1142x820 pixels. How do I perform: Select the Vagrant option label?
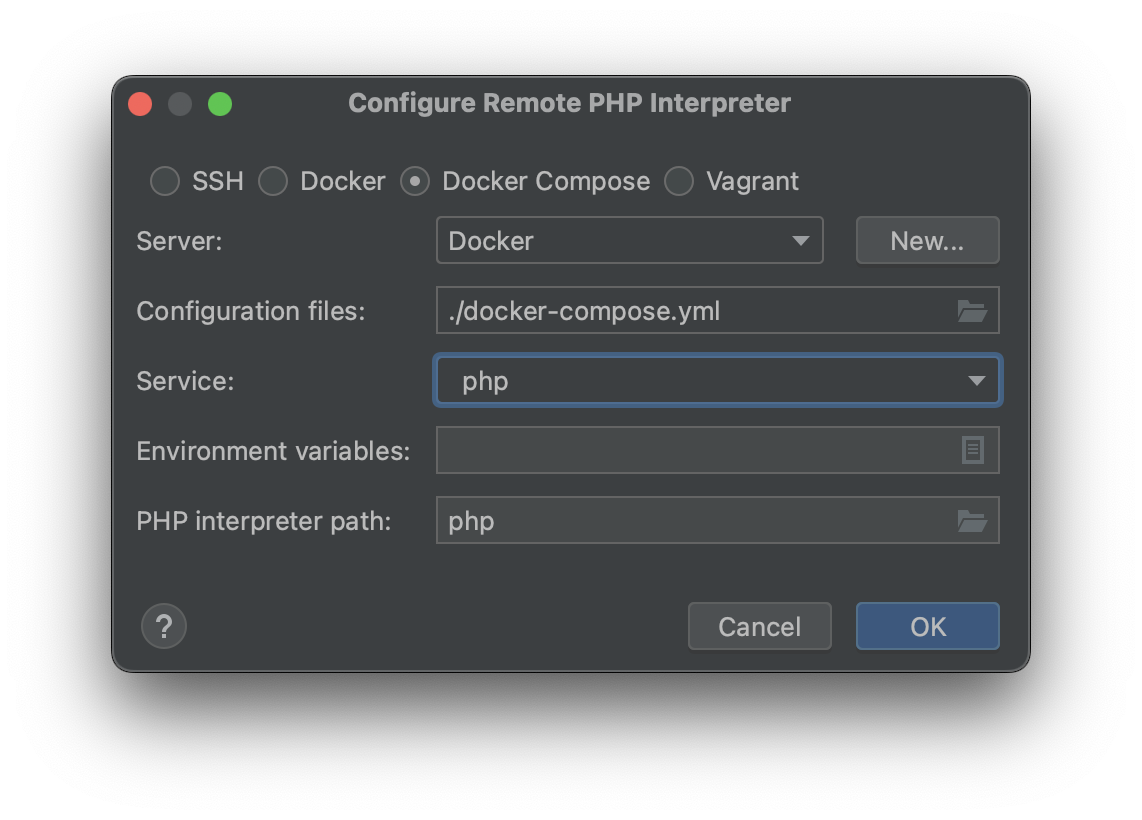point(750,181)
